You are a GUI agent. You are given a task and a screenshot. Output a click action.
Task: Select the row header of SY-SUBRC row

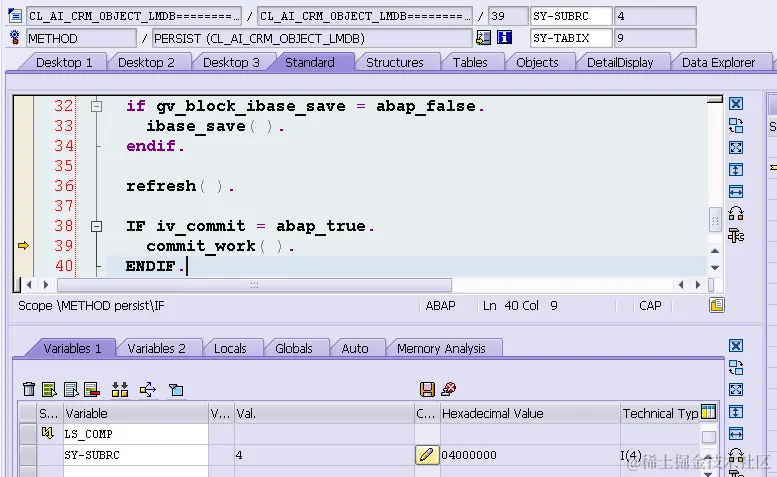[28, 455]
